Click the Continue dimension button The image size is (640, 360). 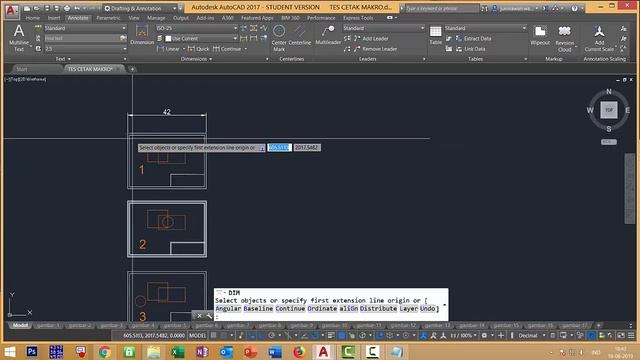(227, 49)
